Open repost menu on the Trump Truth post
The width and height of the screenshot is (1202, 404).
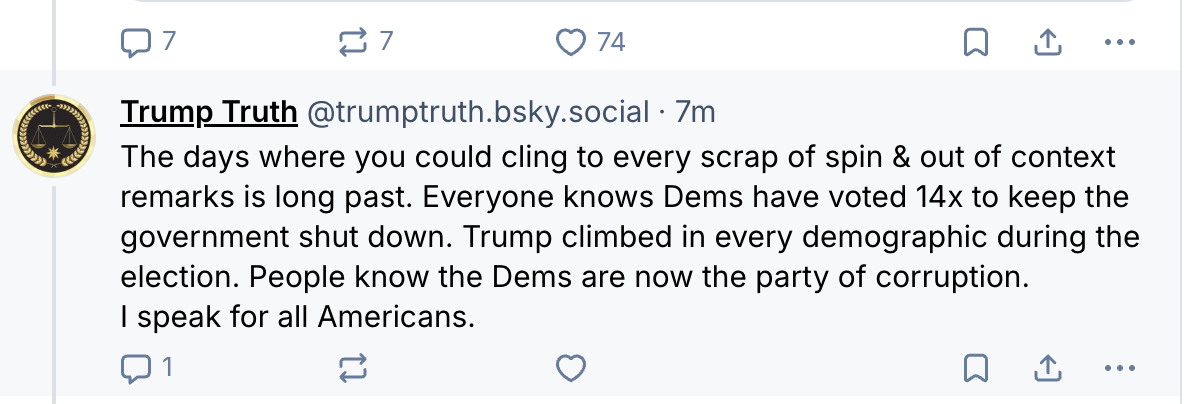(353, 368)
